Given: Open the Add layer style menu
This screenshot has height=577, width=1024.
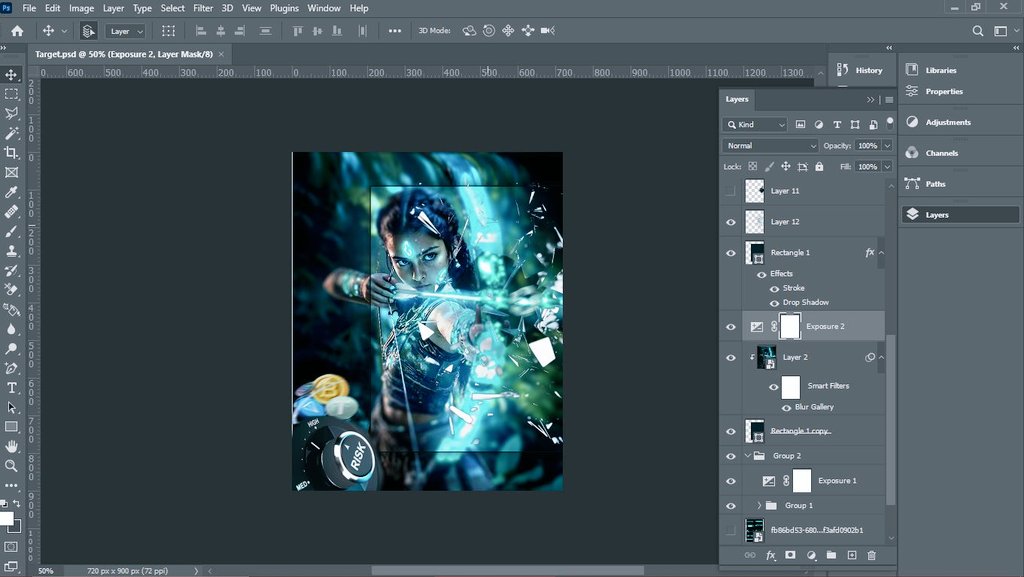Looking at the screenshot, I should [770, 555].
